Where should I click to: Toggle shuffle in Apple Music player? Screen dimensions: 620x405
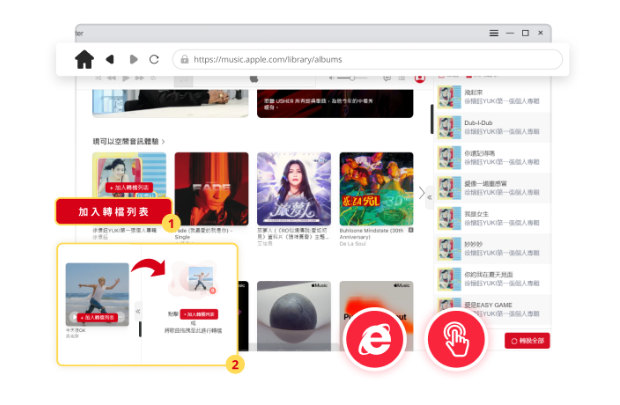pos(98,78)
